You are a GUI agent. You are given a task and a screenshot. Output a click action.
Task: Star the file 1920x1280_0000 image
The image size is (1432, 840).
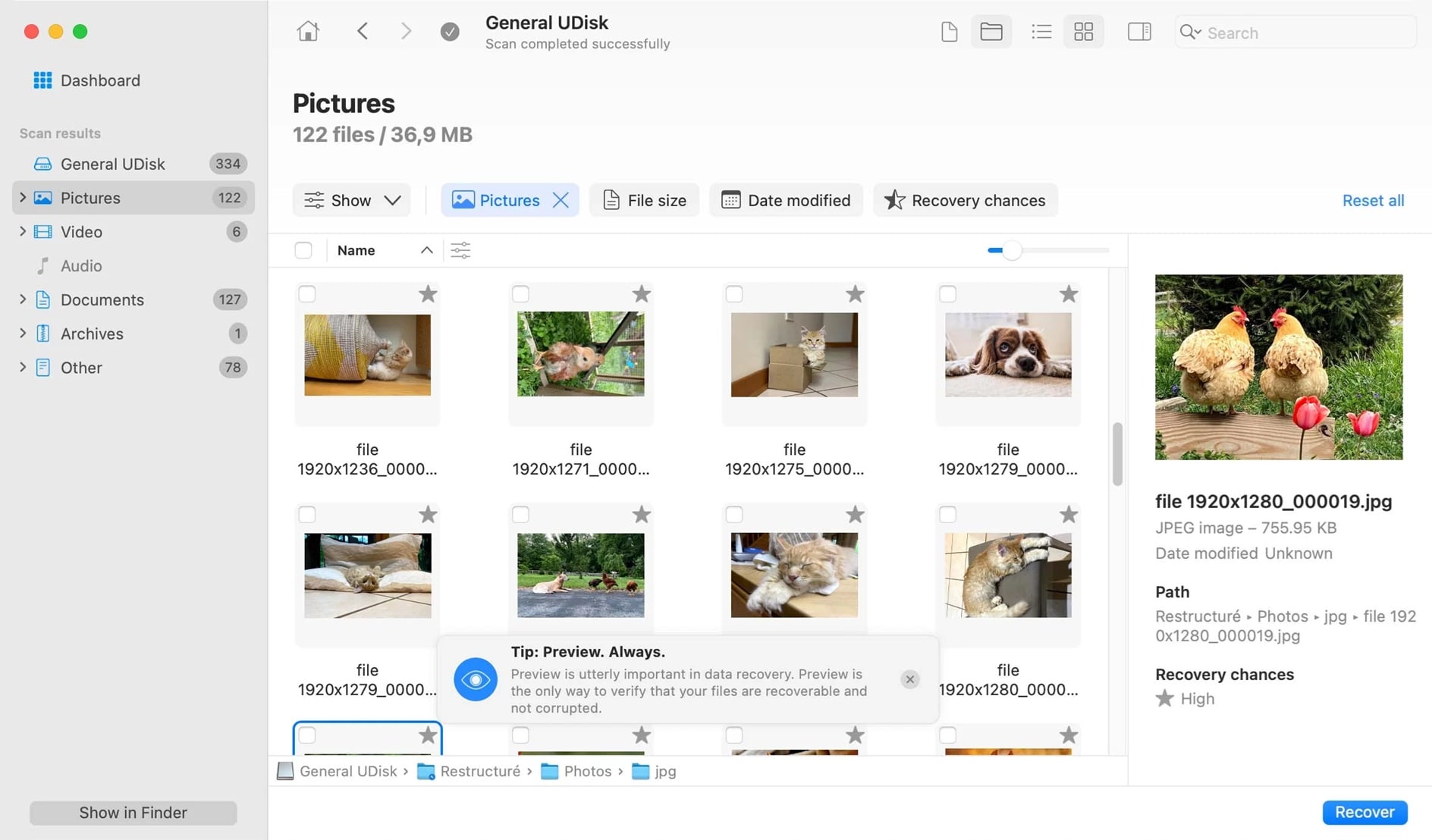tap(1069, 514)
